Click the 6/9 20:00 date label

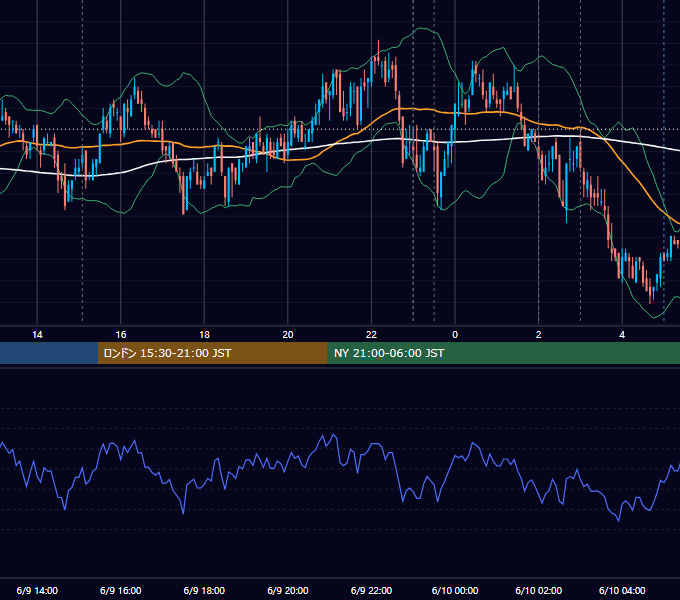(x=288, y=590)
